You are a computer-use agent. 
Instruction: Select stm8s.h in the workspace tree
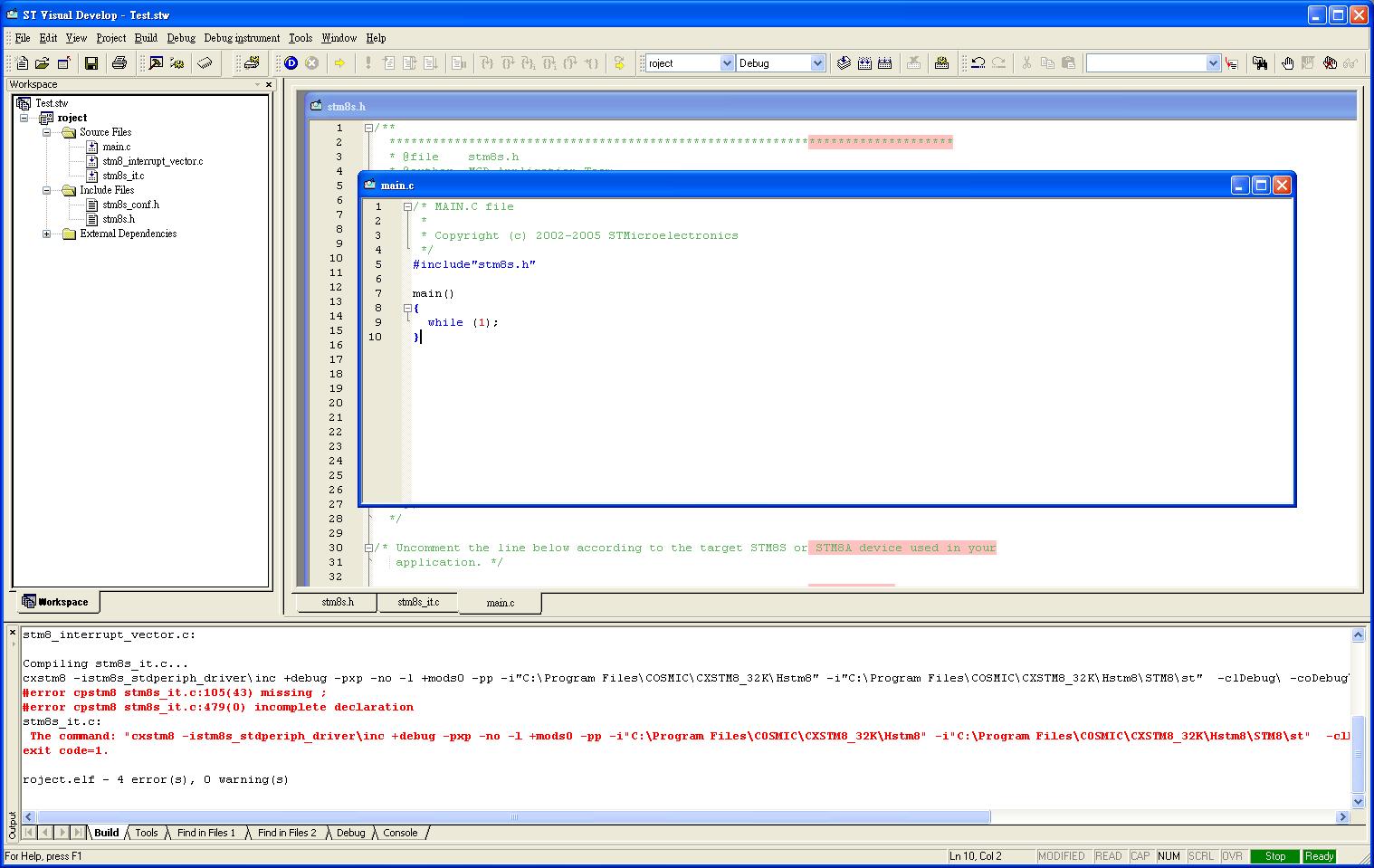pos(119,219)
